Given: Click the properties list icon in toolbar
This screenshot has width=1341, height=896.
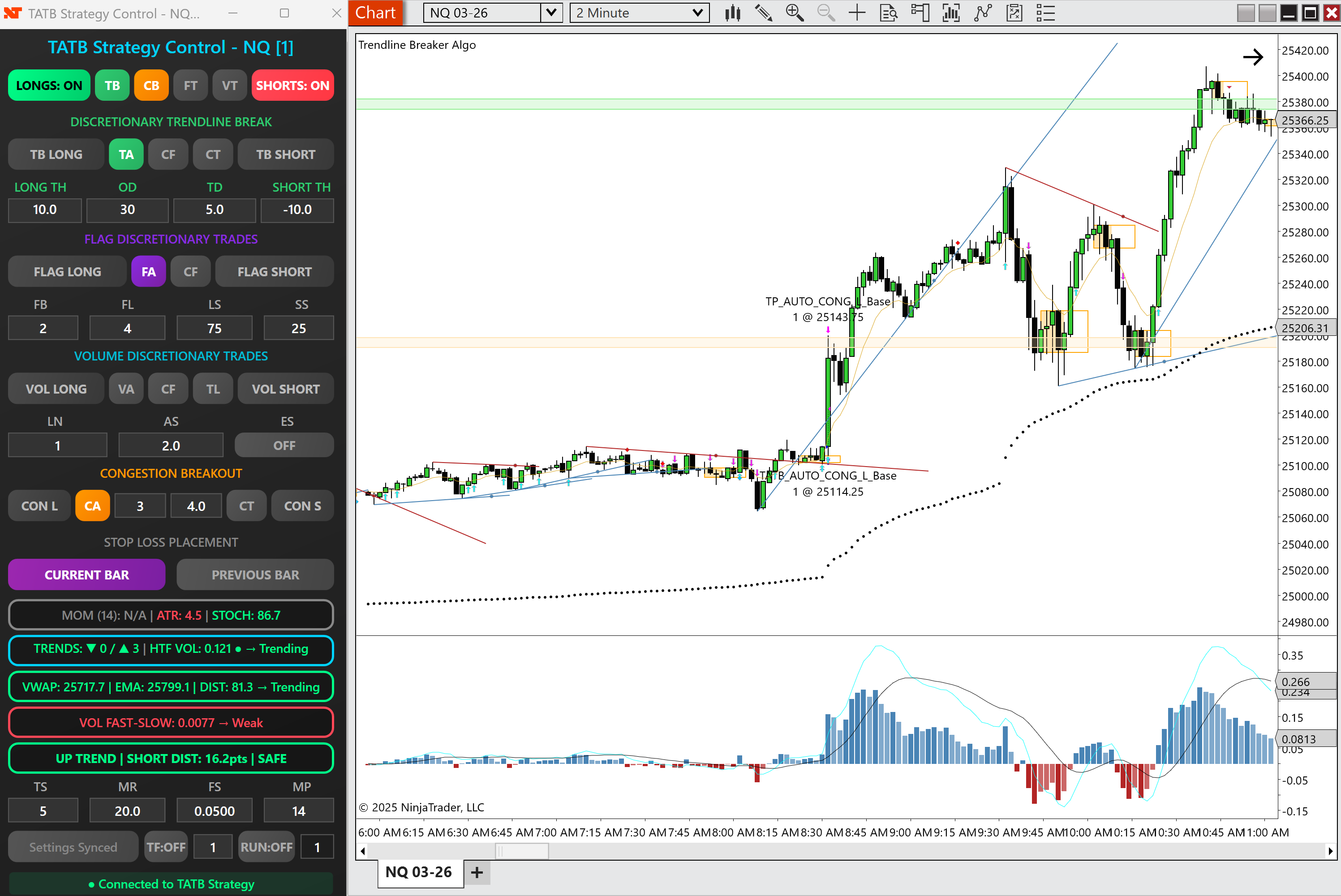Looking at the screenshot, I should pos(1045,13).
